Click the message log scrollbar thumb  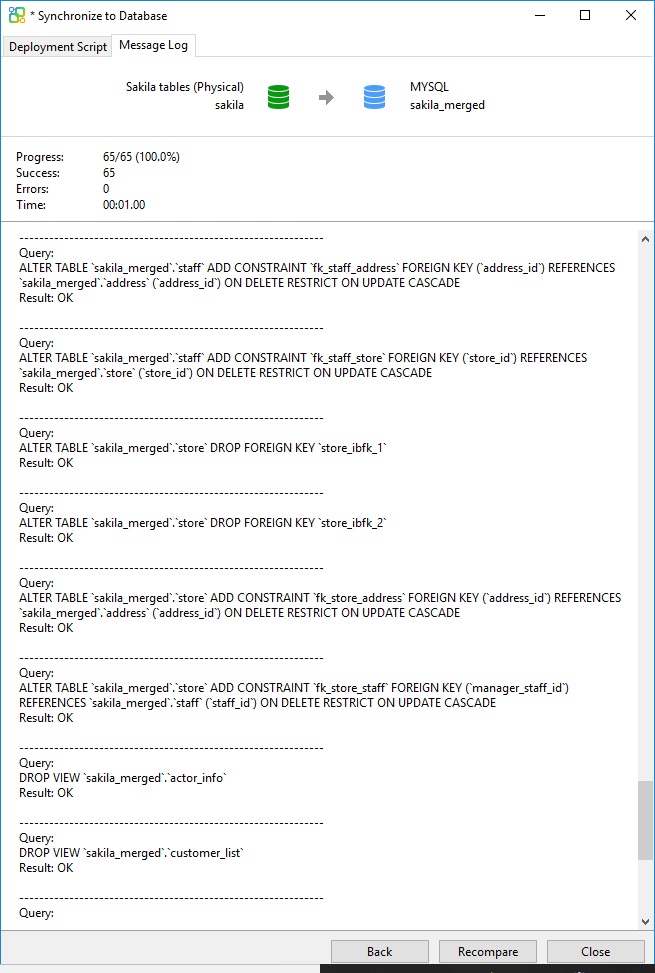tap(645, 820)
